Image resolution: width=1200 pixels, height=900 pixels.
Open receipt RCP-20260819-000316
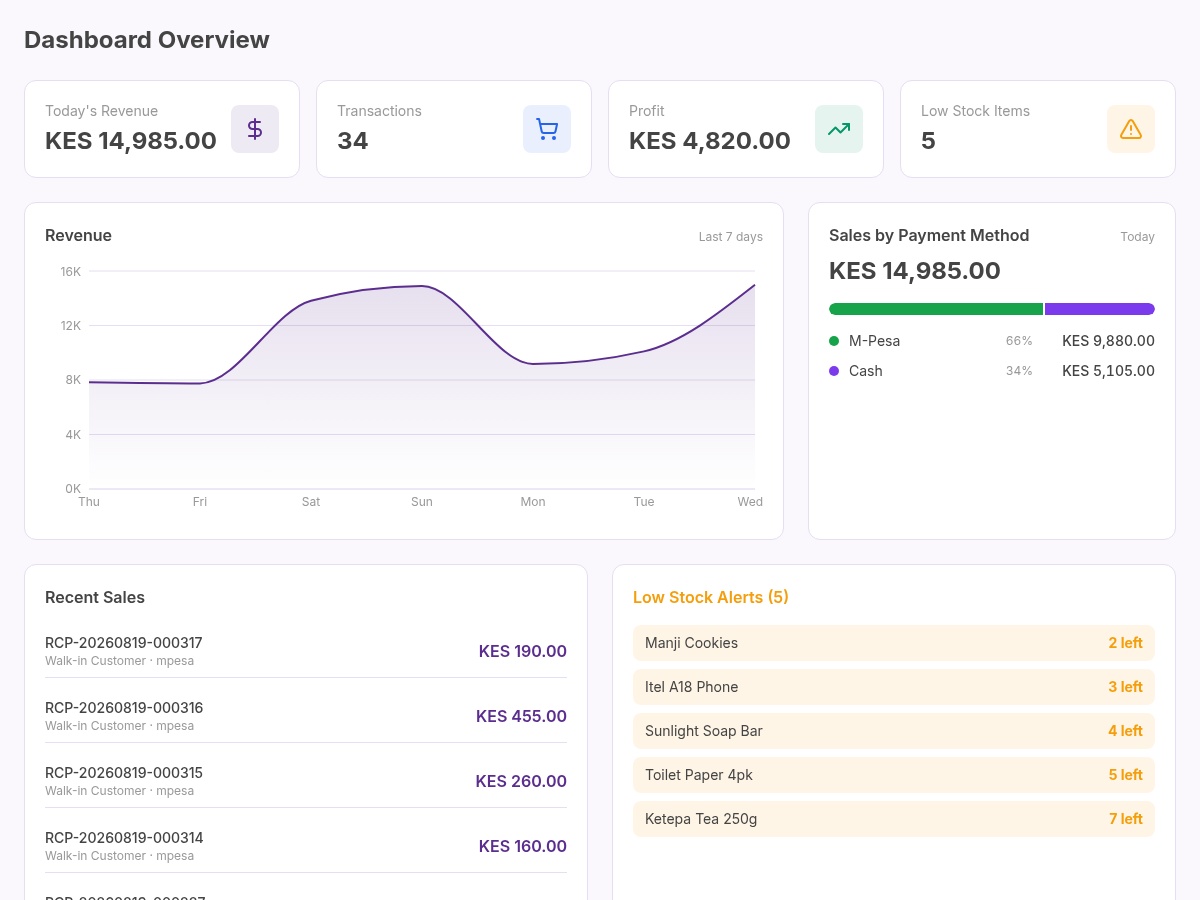(306, 716)
